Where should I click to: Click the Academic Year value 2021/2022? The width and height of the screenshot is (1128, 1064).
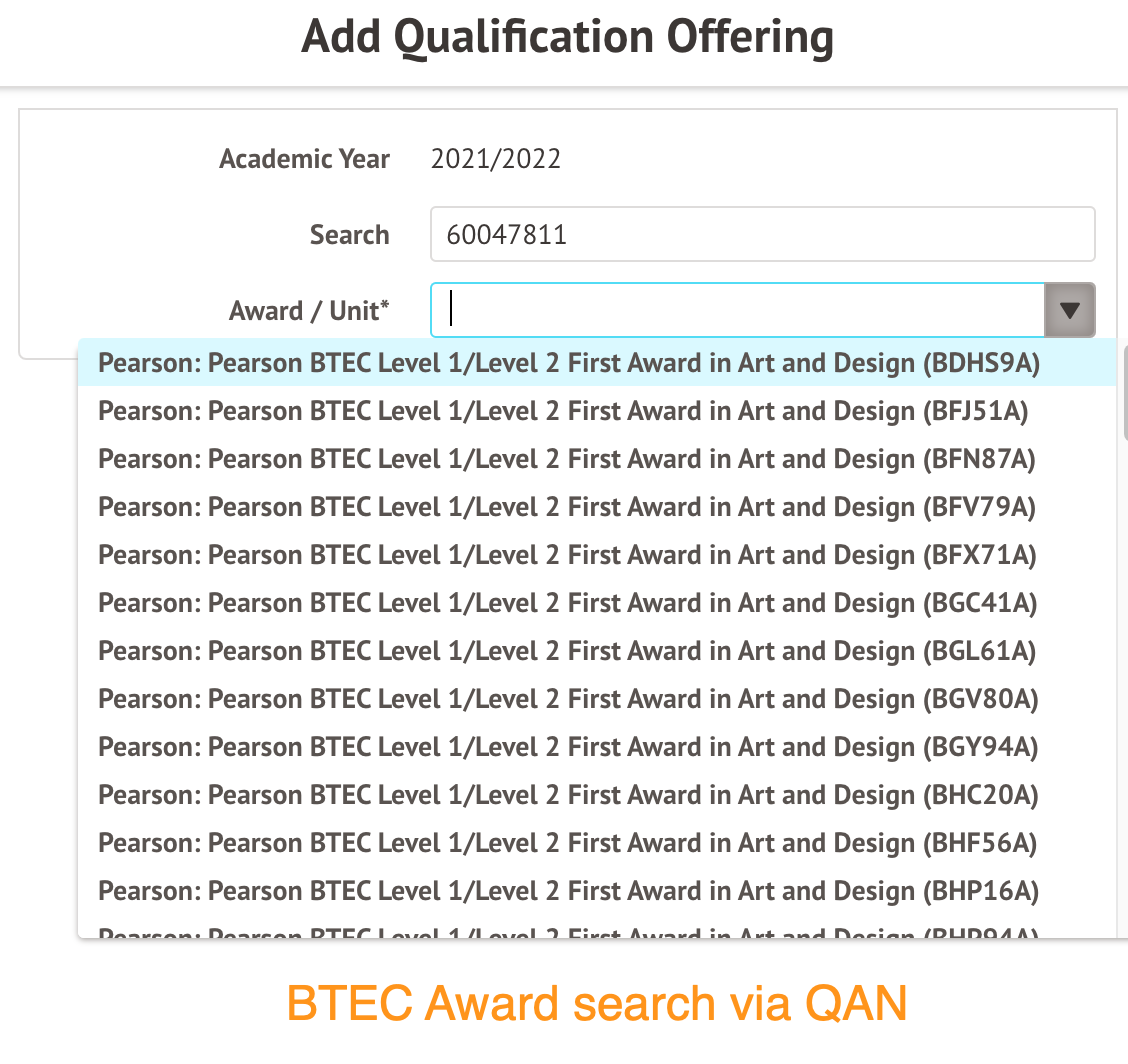click(x=496, y=159)
